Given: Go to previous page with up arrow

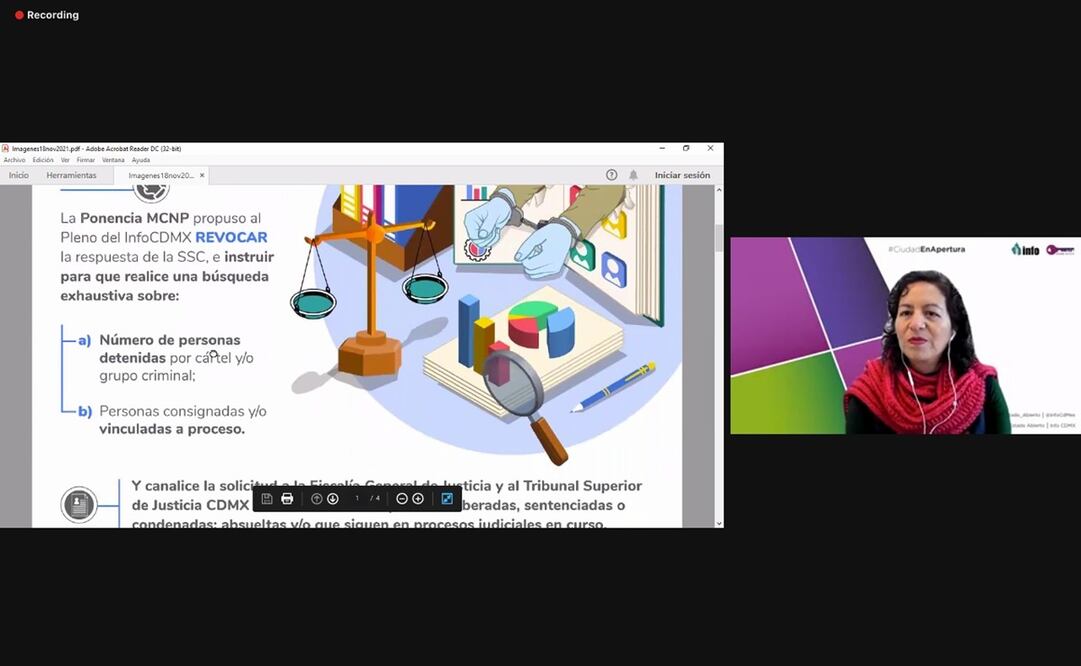Looking at the screenshot, I should point(317,498).
